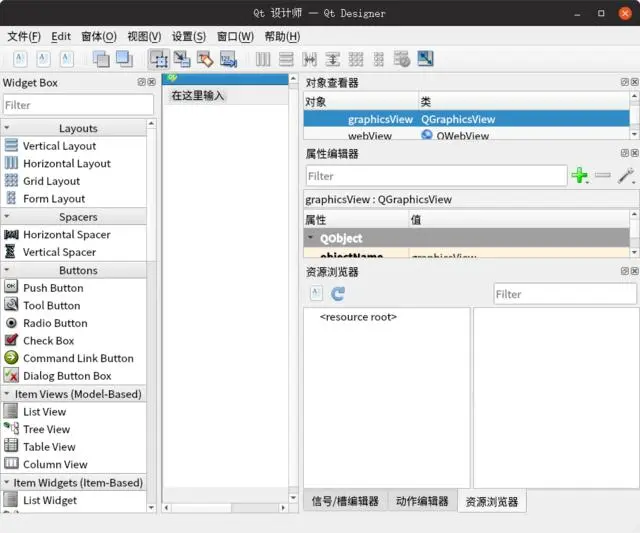The height and width of the screenshot is (533, 640).
Task: Click the Break Layout toolbar icon
Action: (x=402, y=59)
